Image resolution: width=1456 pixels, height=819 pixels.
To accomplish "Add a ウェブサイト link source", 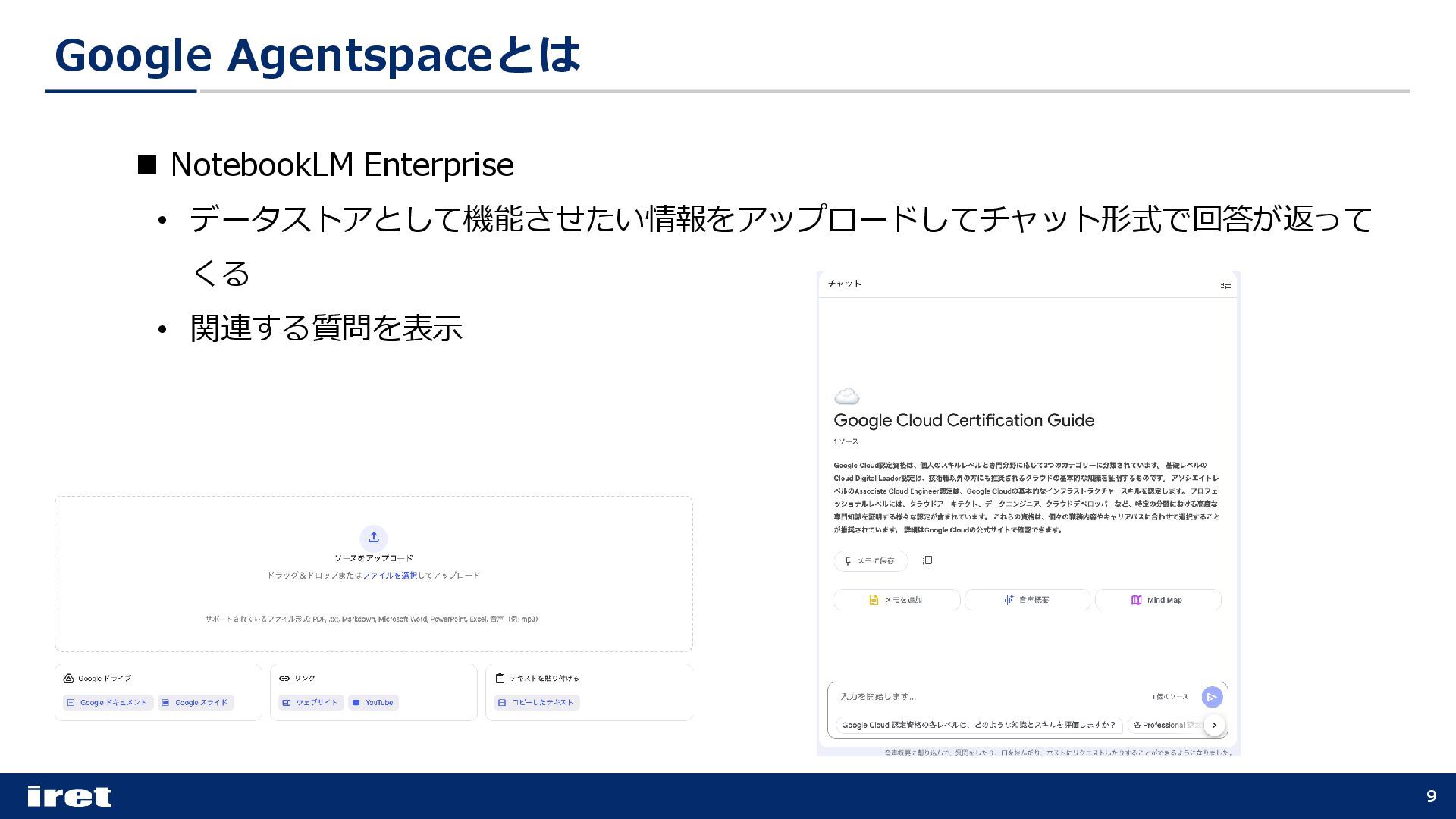I will [311, 703].
